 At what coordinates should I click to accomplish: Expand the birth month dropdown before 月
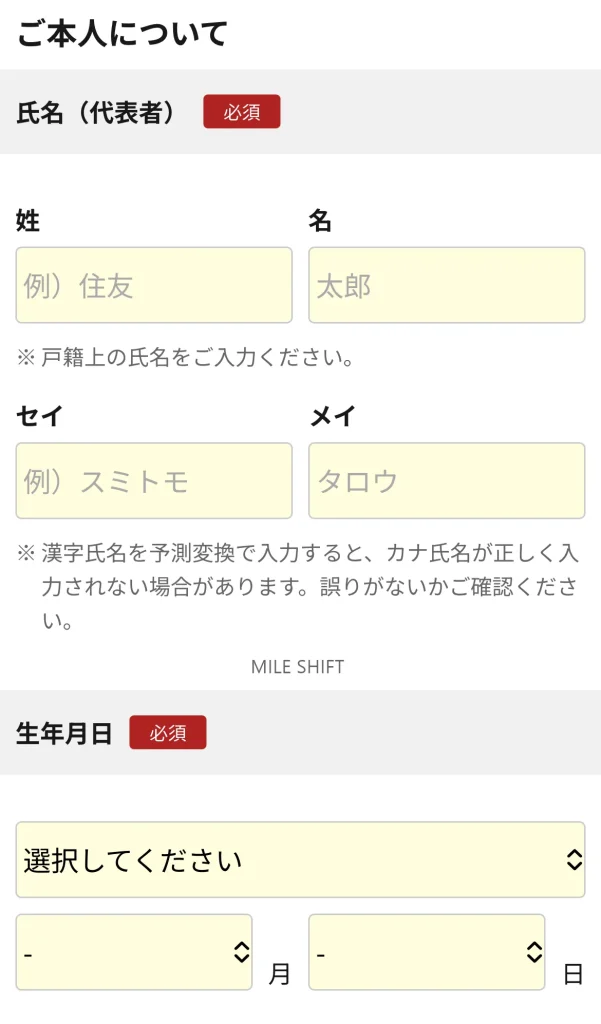click(134, 952)
